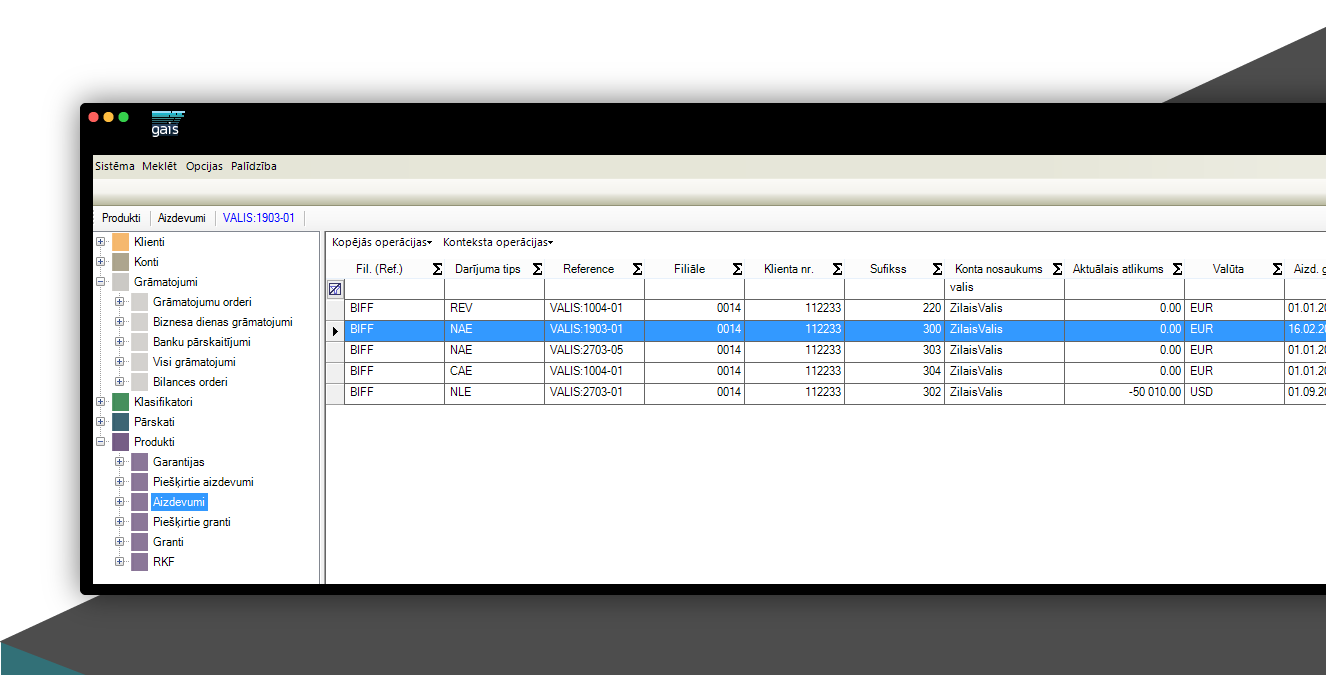Collapse the Produkti tree node

(x=100, y=442)
